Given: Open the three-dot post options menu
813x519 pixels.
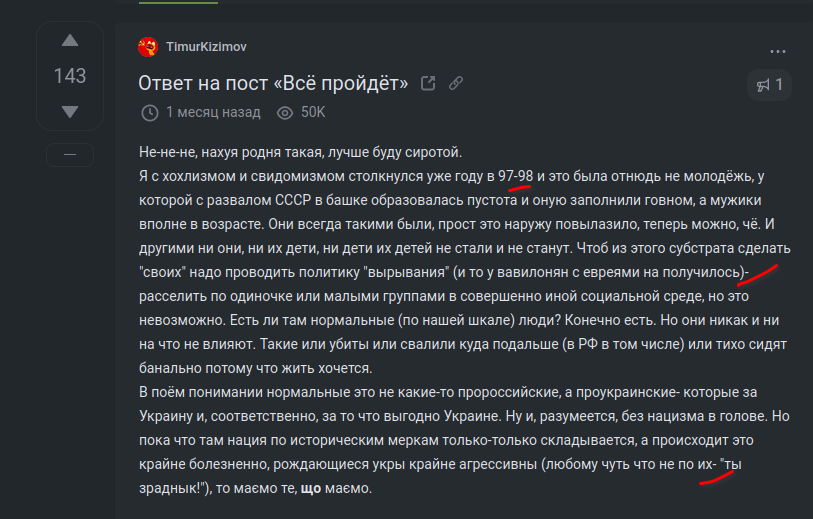Looking at the screenshot, I should (x=778, y=52).
